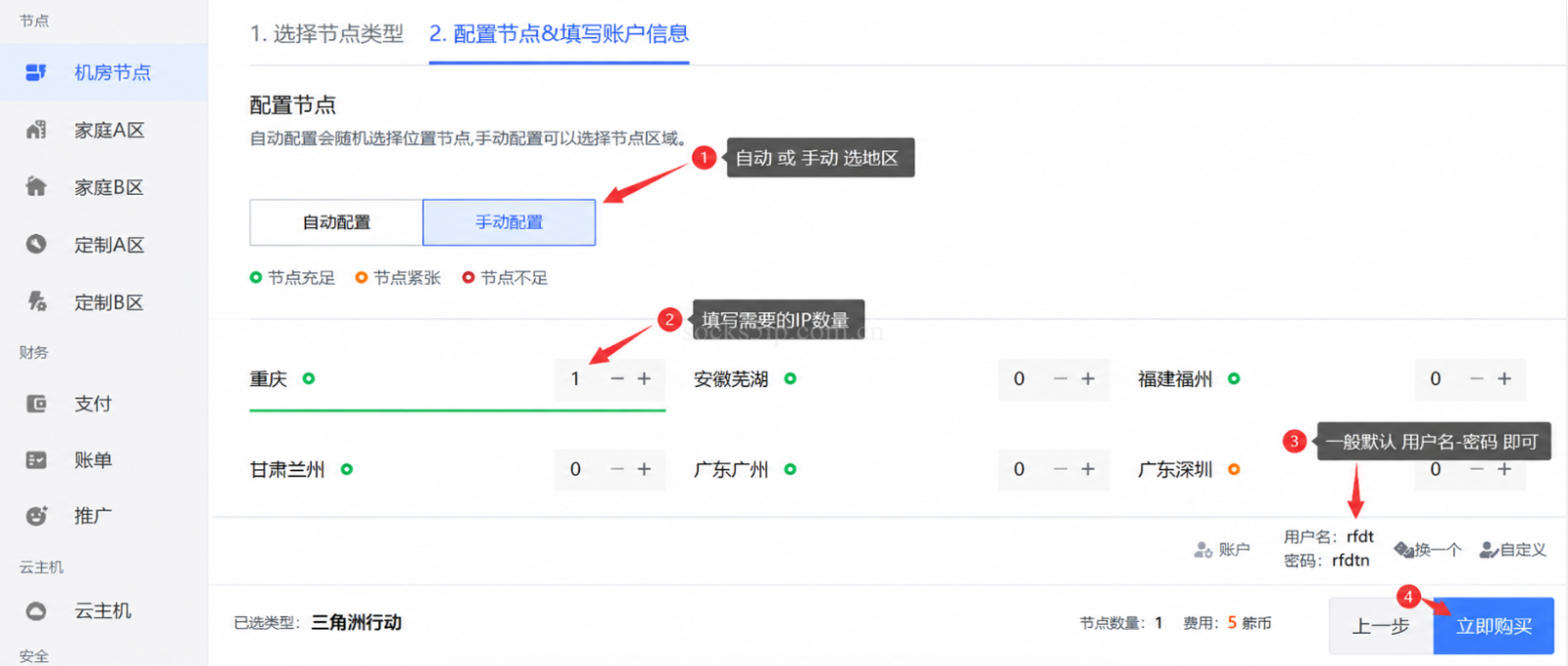Click 福建福州 region name

[x=1175, y=379]
